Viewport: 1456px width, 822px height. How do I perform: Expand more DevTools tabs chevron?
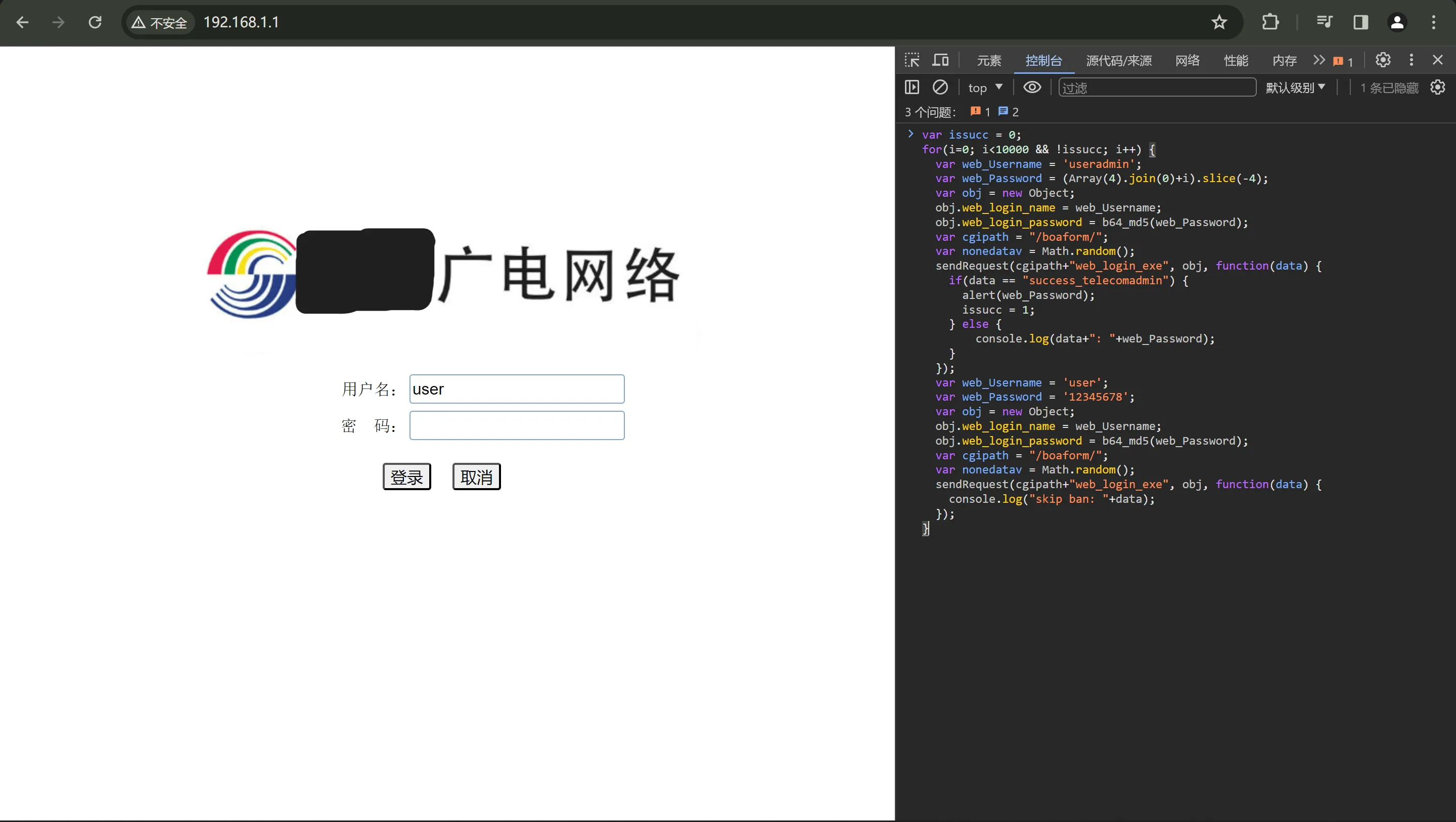point(1318,60)
